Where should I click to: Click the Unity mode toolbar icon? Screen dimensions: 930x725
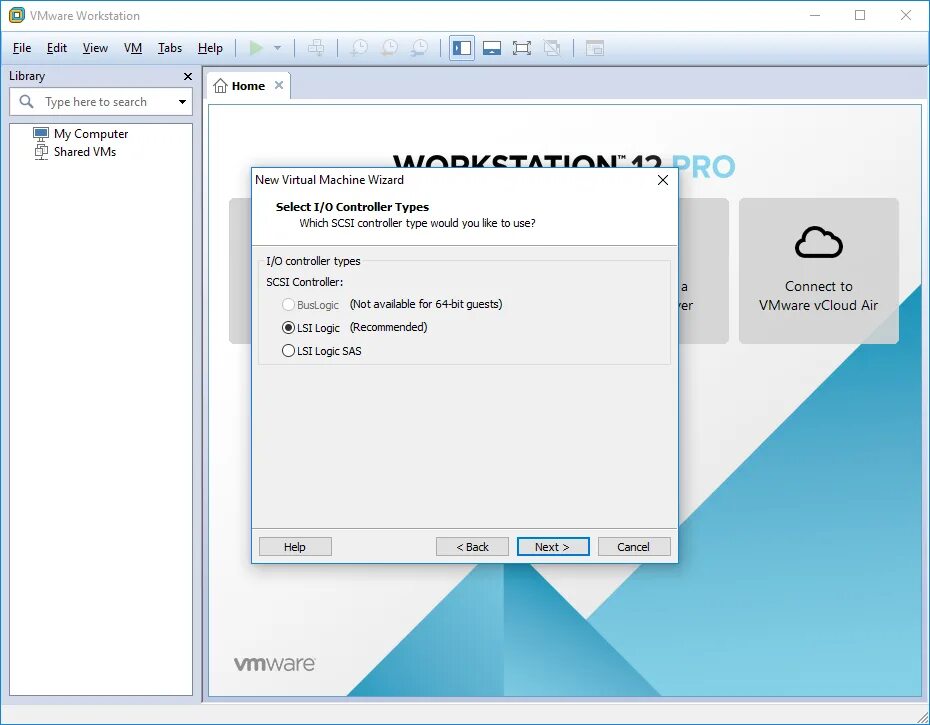[552, 48]
